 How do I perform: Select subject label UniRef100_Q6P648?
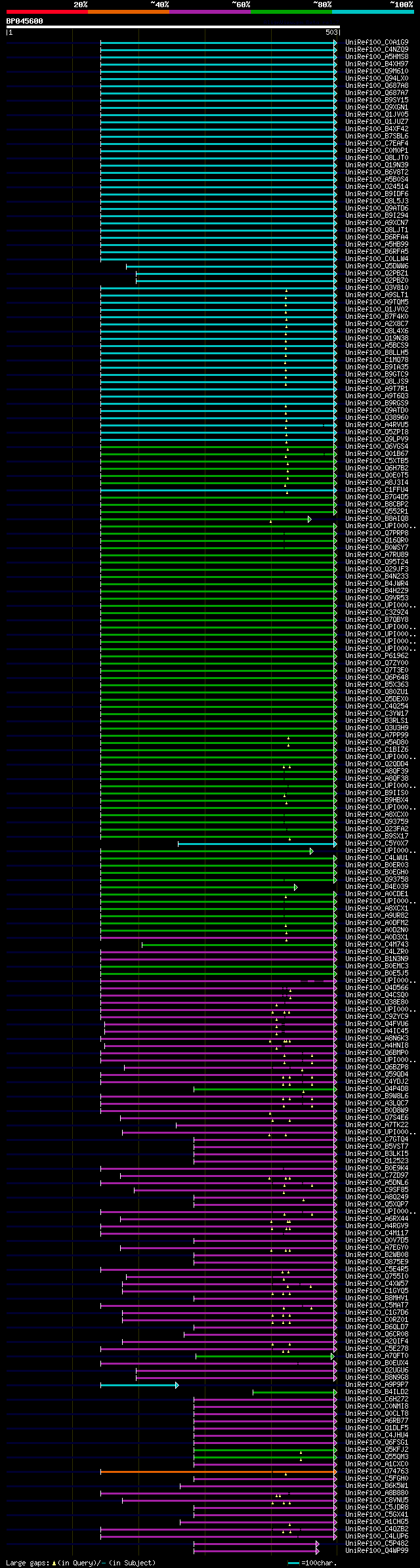click(x=377, y=677)
